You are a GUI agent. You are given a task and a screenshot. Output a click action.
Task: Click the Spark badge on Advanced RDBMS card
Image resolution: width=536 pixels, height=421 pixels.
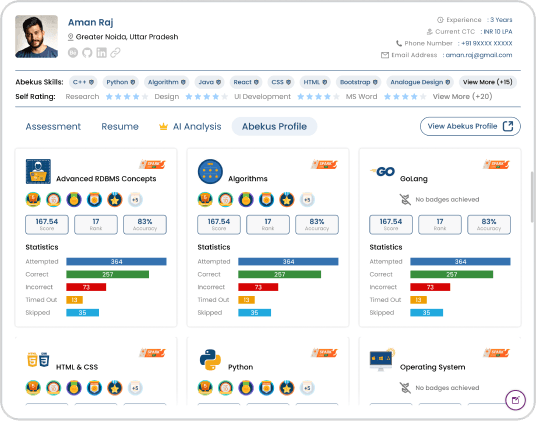point(152,164)
